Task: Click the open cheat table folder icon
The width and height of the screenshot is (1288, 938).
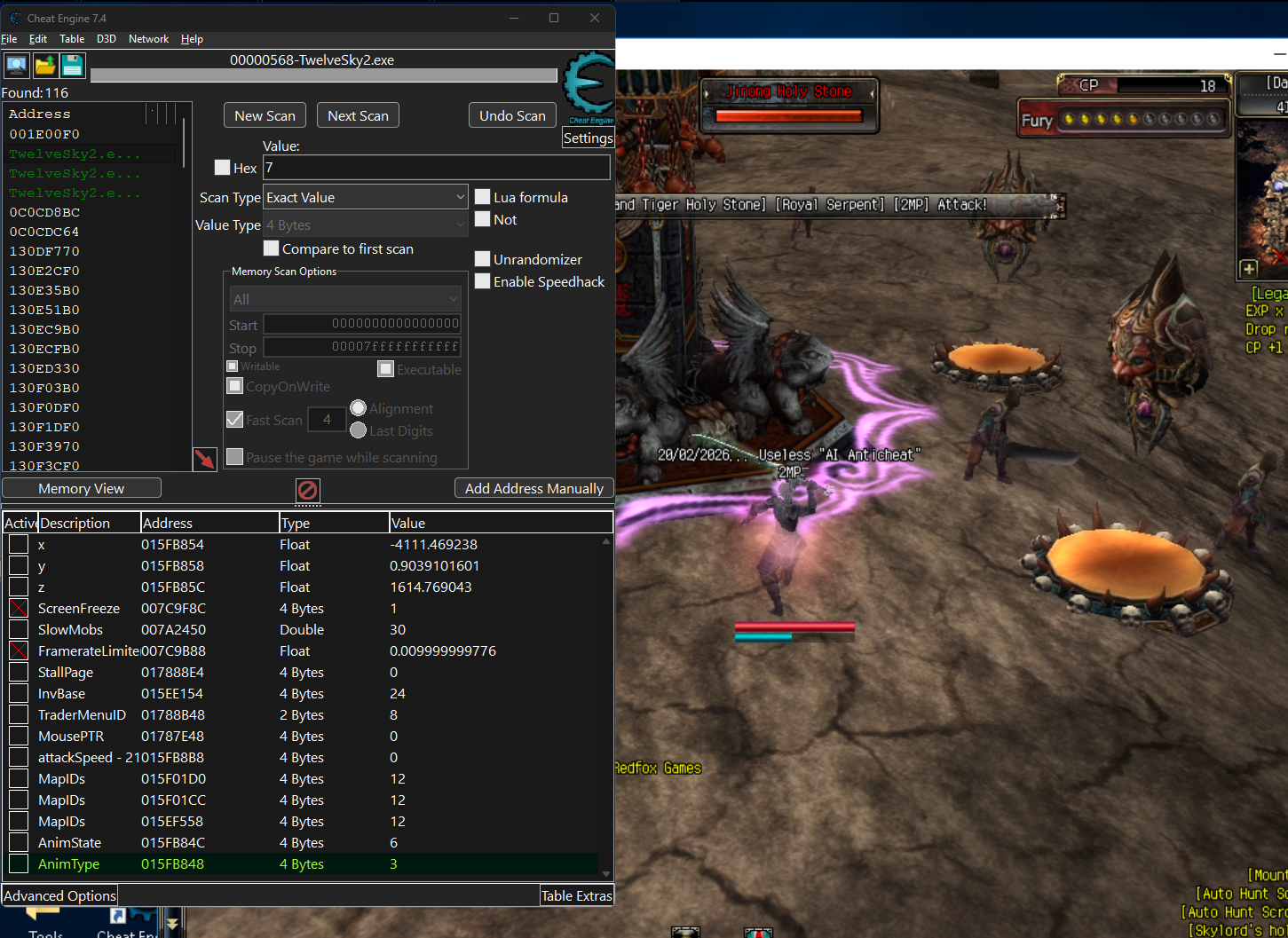Action: pyautogui.click(x=45, y=65)
